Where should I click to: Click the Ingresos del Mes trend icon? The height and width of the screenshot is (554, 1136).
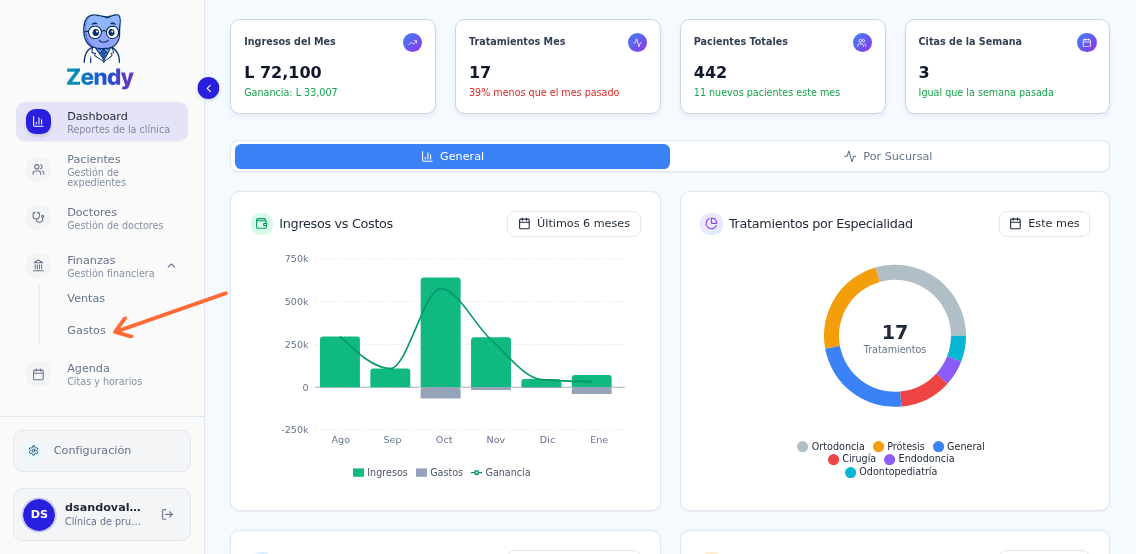412,42
